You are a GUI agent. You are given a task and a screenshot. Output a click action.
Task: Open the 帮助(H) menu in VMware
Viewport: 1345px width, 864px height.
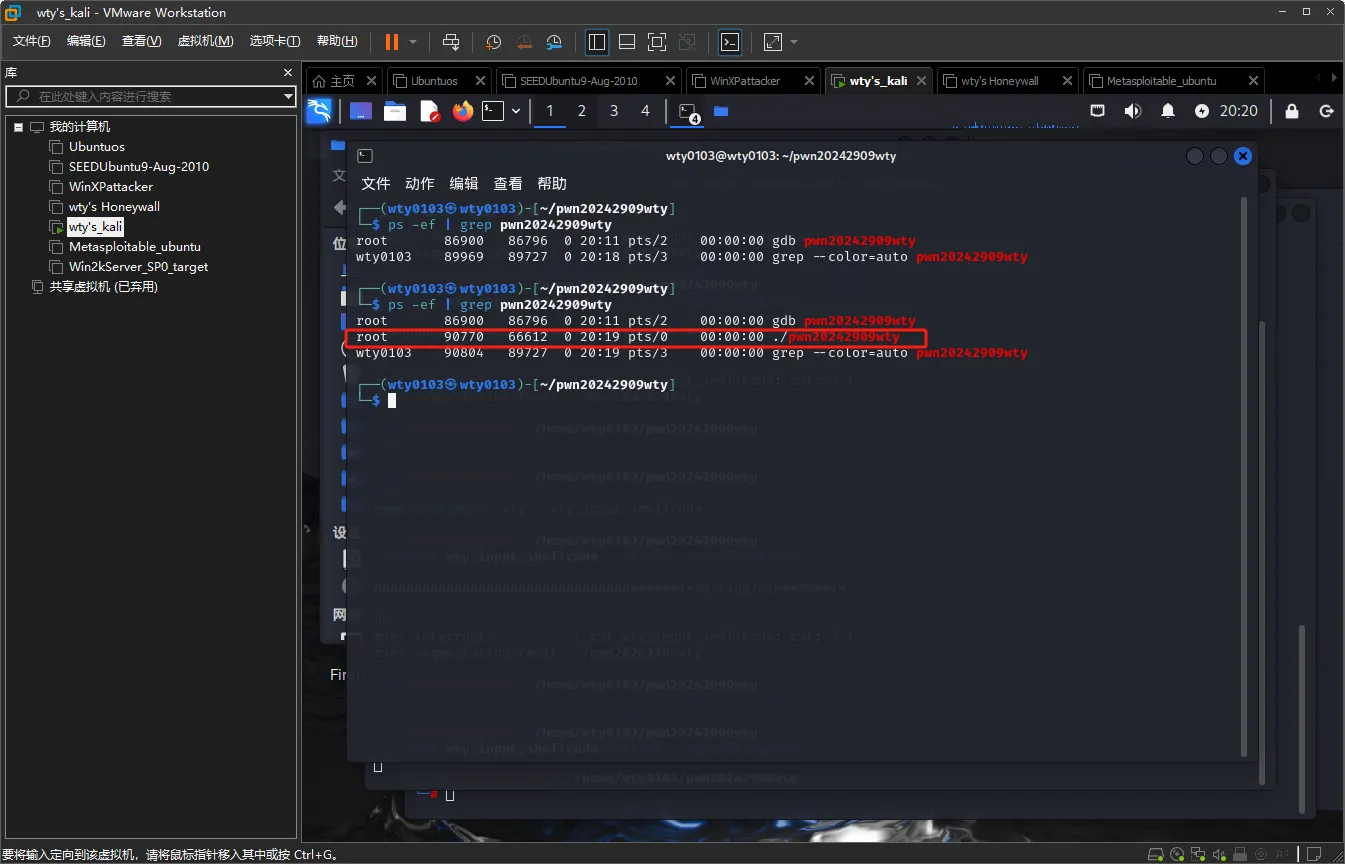coord(337,41)
